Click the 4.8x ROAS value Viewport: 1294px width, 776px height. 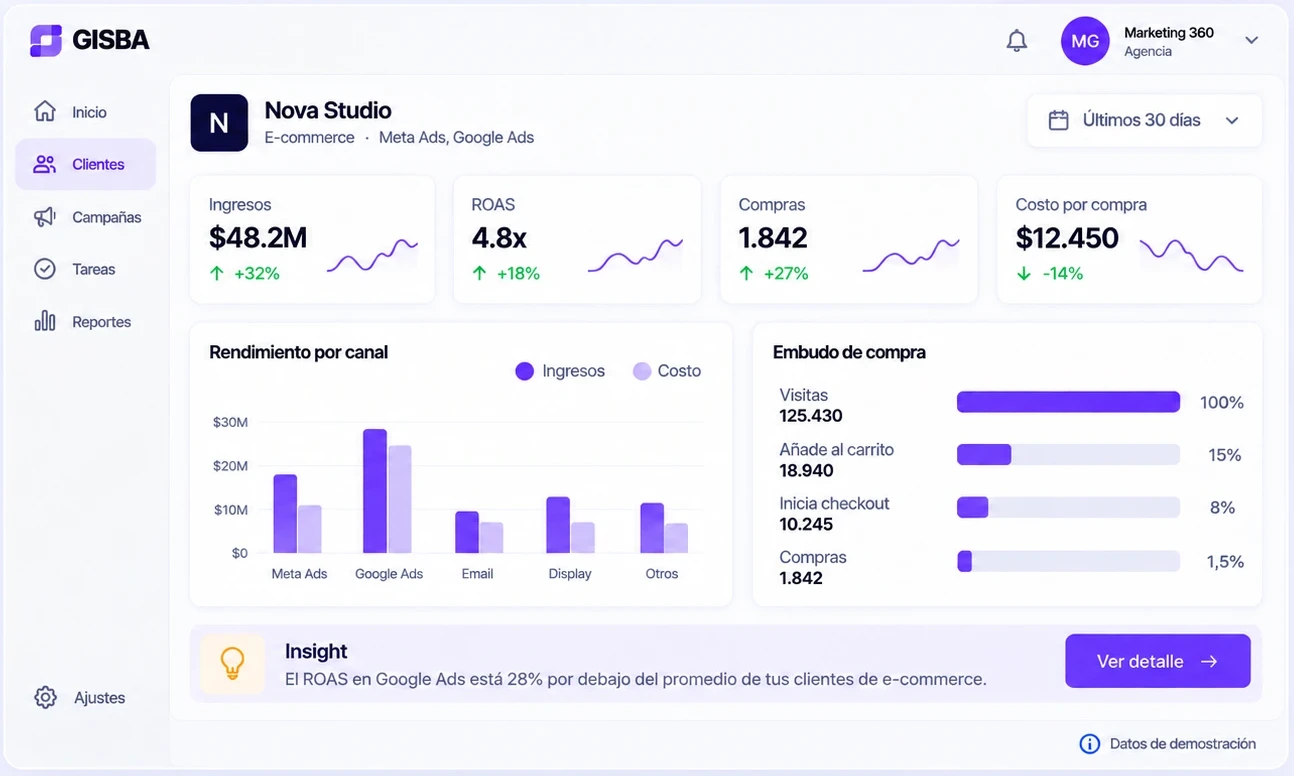tap(499, 238)
